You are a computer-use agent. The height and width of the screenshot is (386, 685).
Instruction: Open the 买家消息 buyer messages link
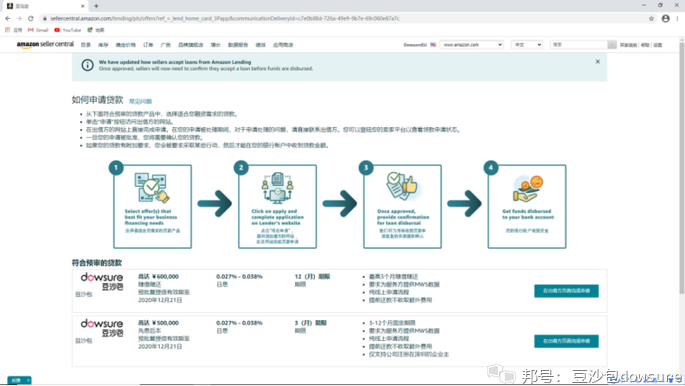coord(628,45)
